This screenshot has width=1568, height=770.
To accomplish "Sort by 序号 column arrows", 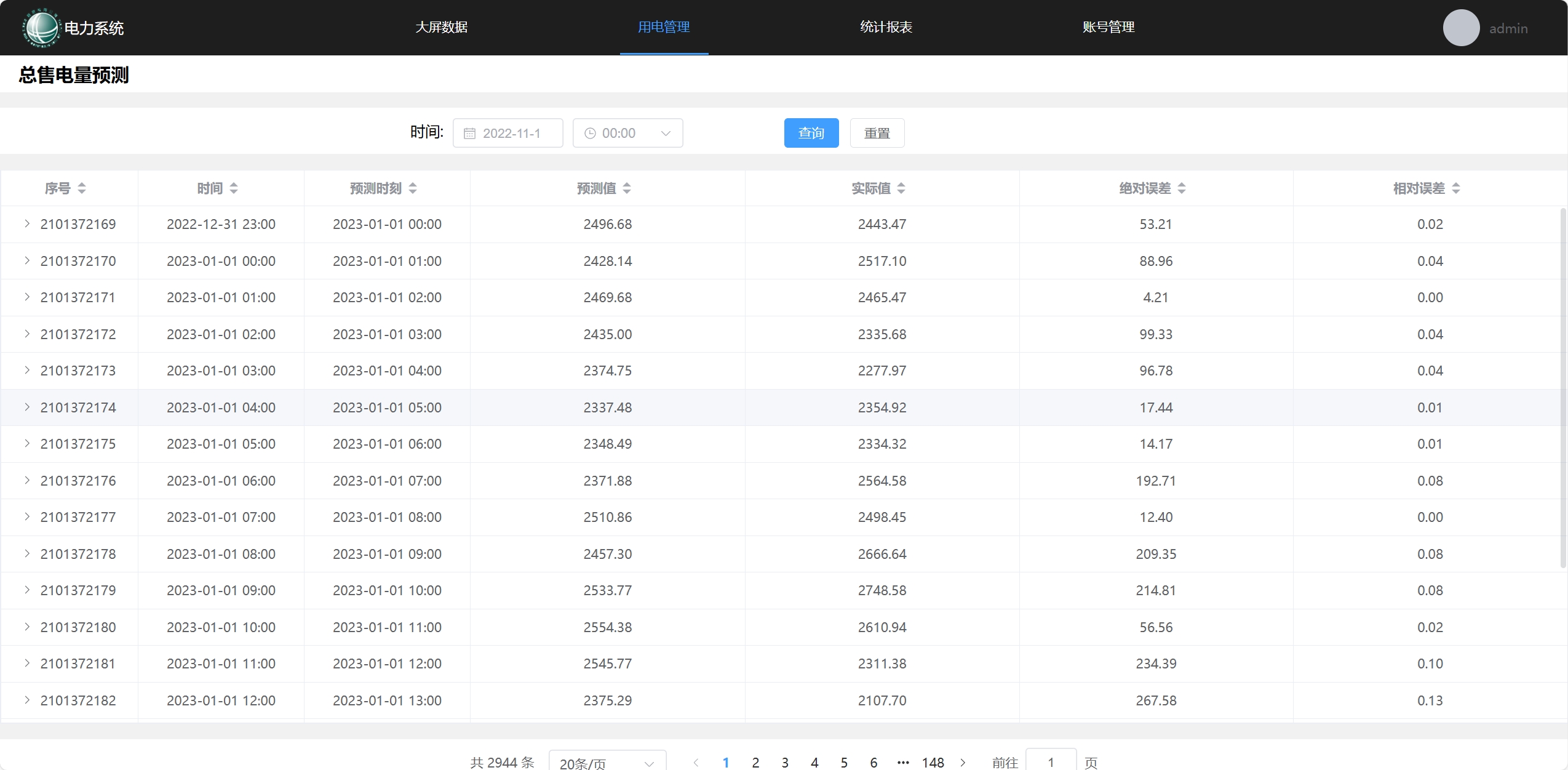I will pyautogui.click(x=82, y=188).
